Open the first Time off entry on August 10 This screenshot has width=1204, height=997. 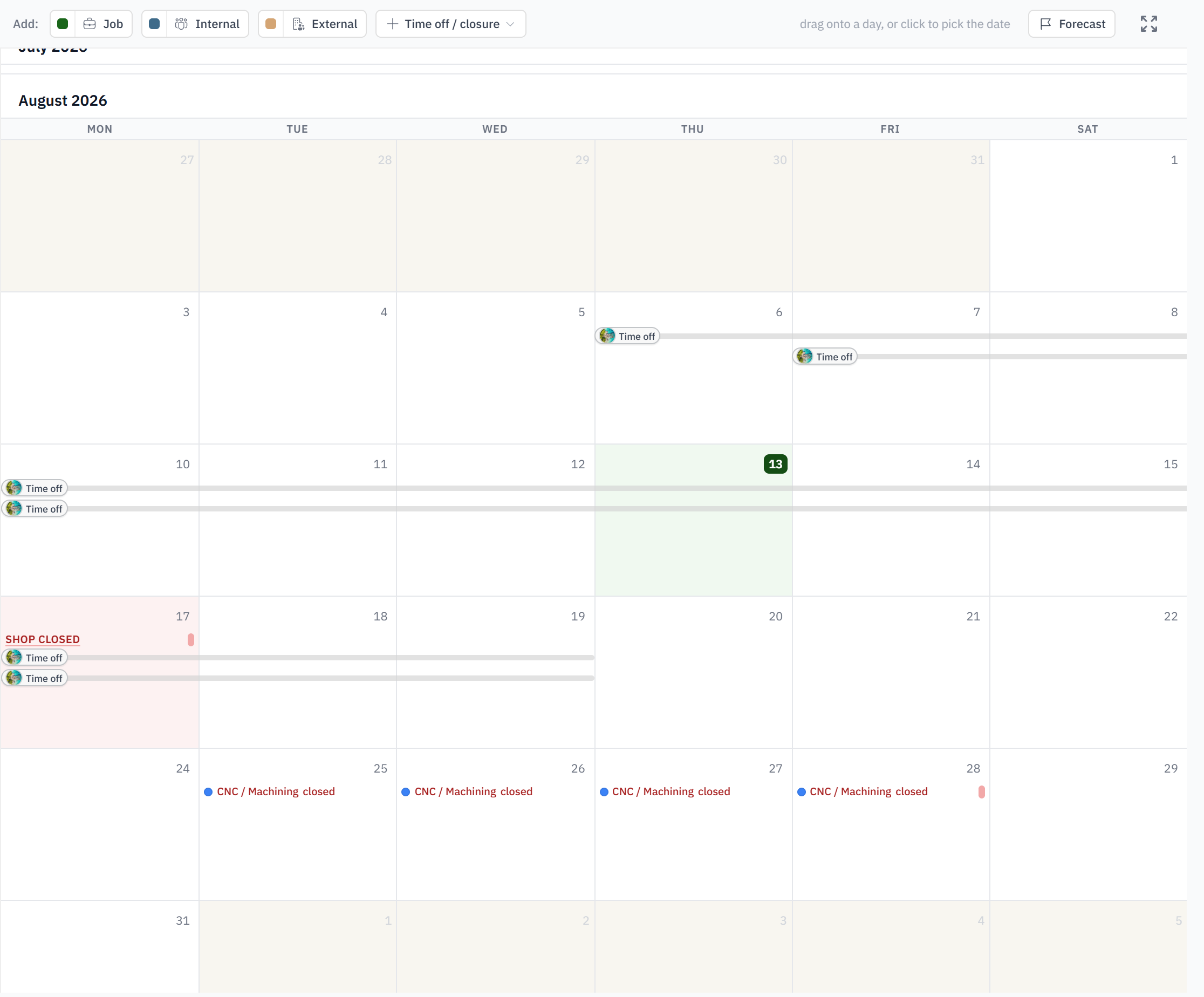(35, 488)
